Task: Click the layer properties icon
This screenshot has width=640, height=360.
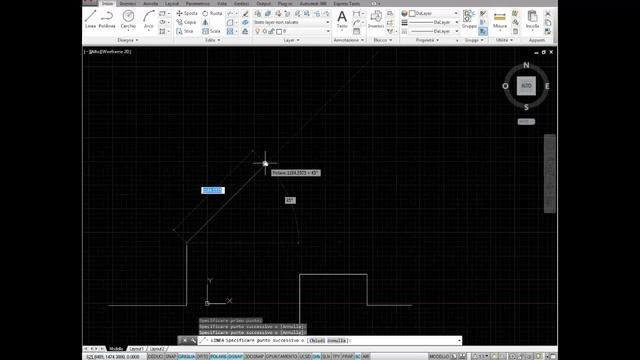Action: (x=258, y=13)
